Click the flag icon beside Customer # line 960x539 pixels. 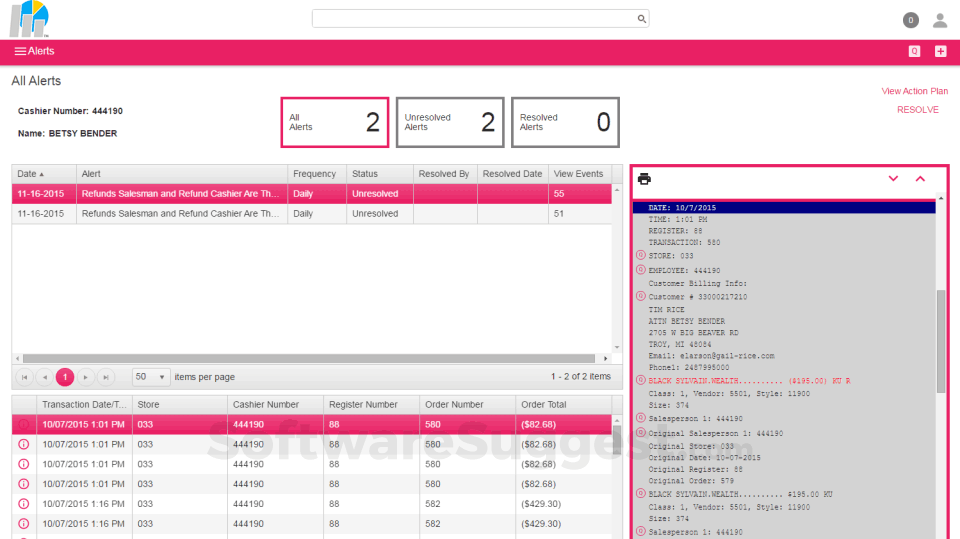tap(640, 296)
